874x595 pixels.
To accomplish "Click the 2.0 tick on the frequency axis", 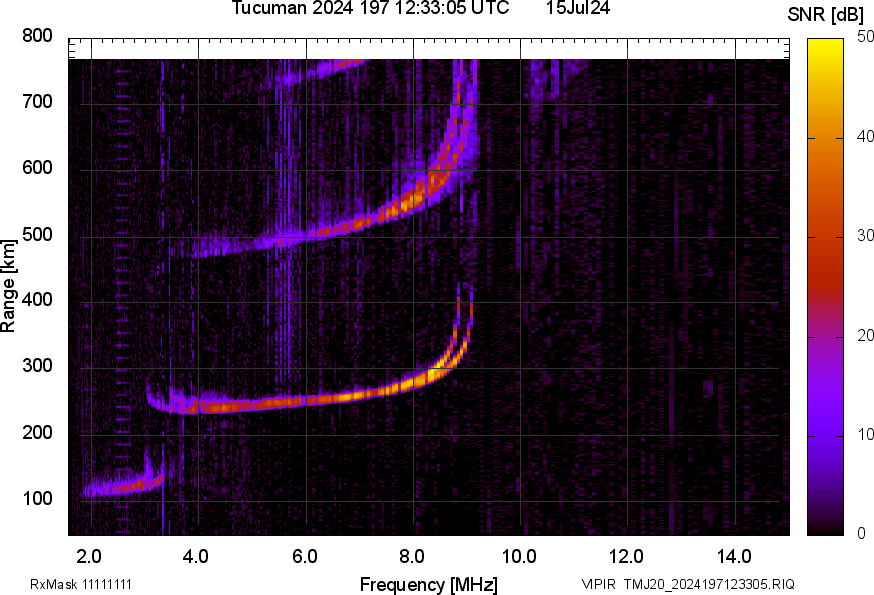I will [x=89, y=555].
